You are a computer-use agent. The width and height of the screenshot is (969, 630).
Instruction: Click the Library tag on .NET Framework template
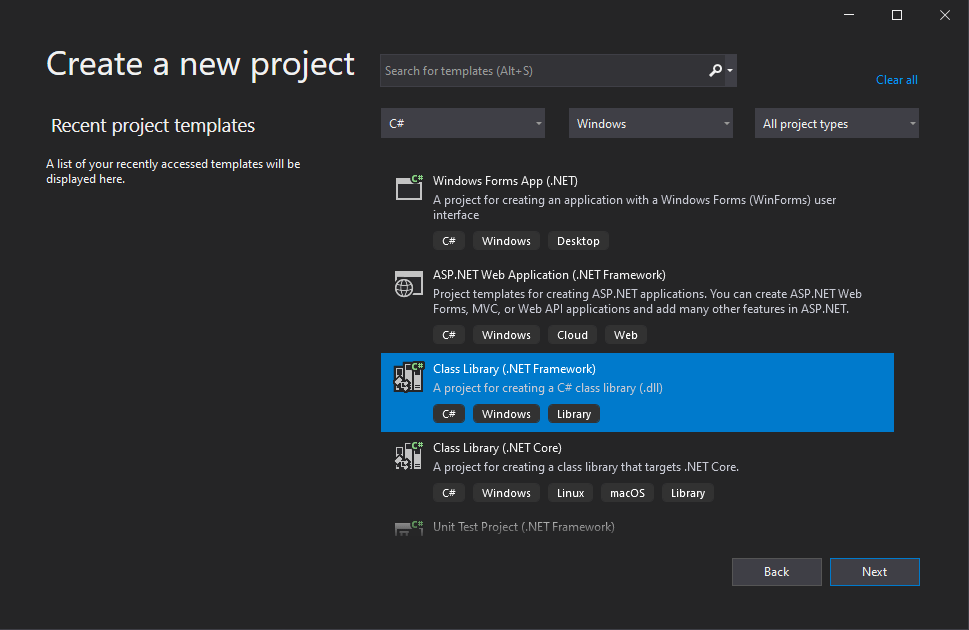click(x=574, y=414)
